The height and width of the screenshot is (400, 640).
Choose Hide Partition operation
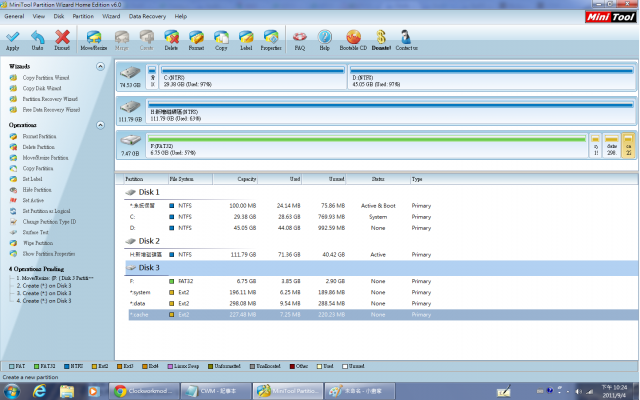pos(37,189)
